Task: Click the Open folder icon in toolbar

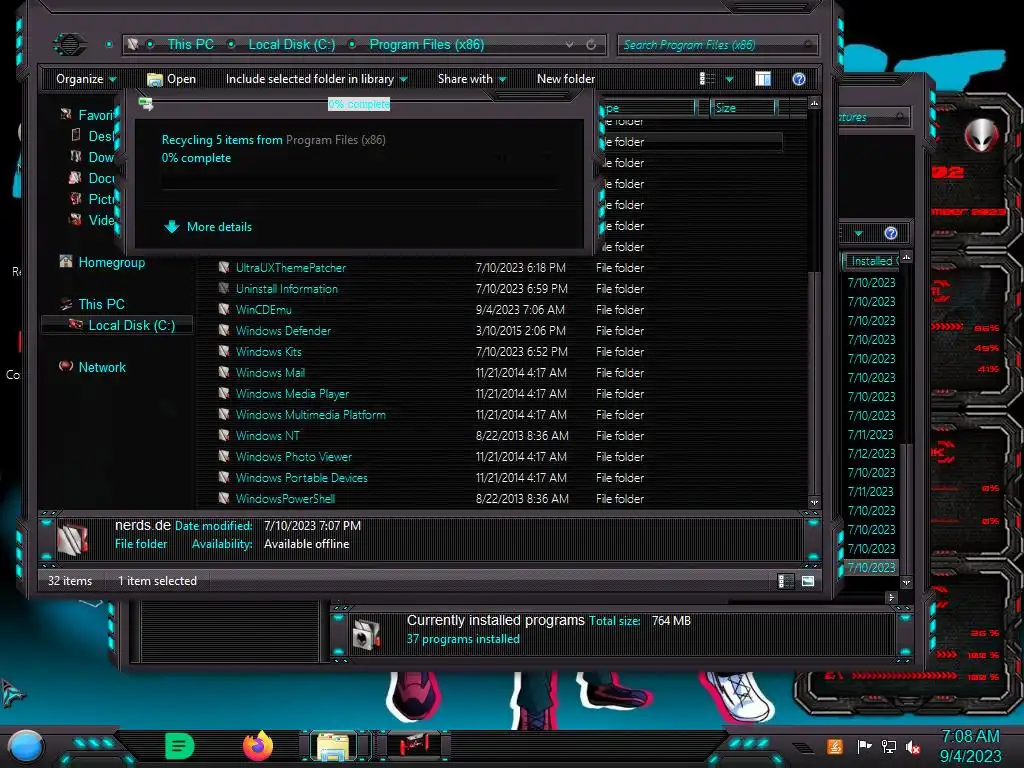Action: [155, 79]
